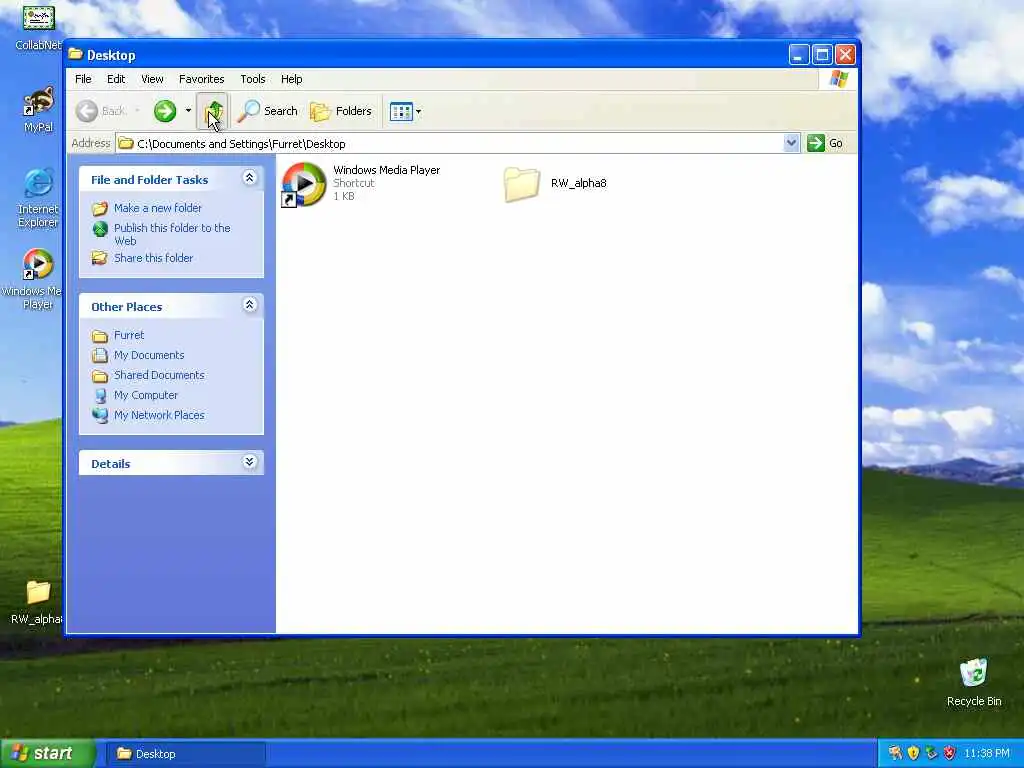Viewport: 1024px width, 768px height.
Task: Expand the address bar dropdown list
Action: [792, 143]
